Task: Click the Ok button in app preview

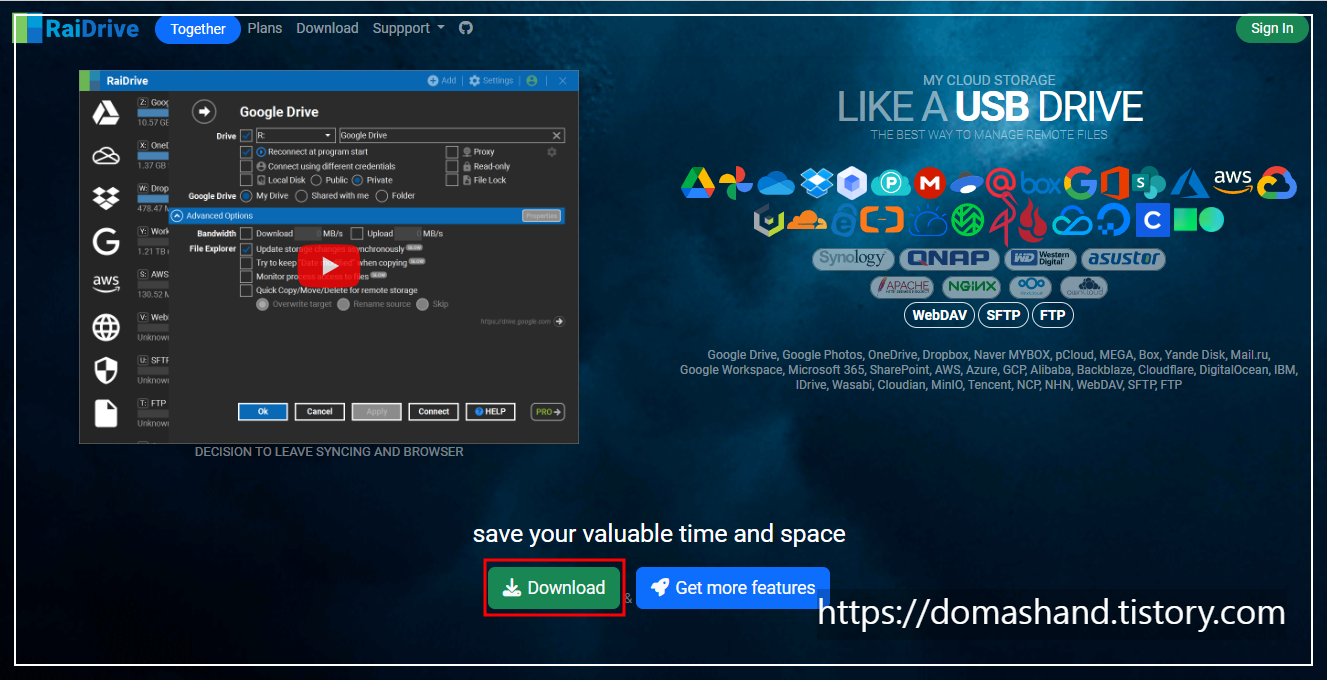Action: tap(263, 411)
